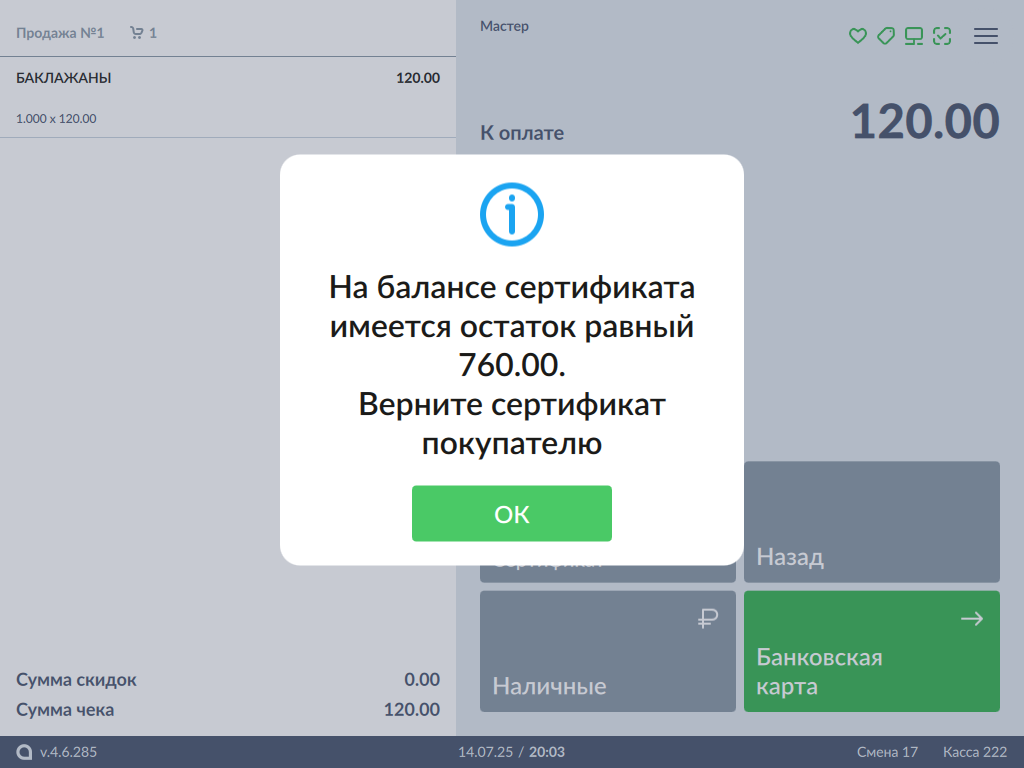1024x768 pixels.
Task: Click the 120.00 amount due total
Action: [924, 122]
